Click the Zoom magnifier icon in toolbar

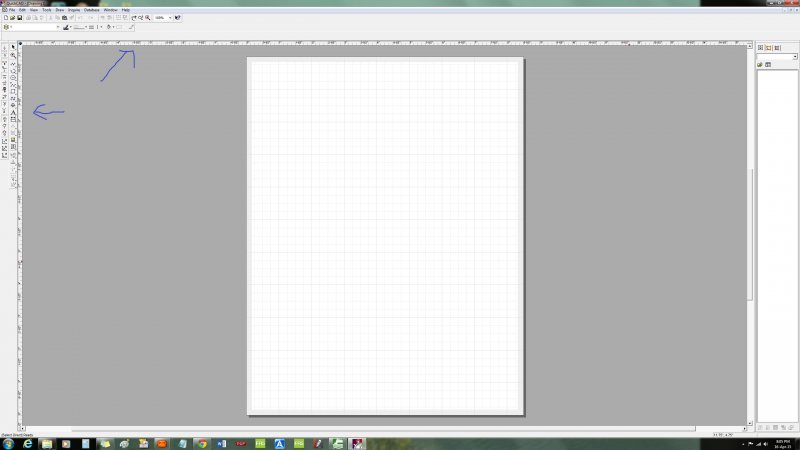pyautogui.click(x=147, y=18)
